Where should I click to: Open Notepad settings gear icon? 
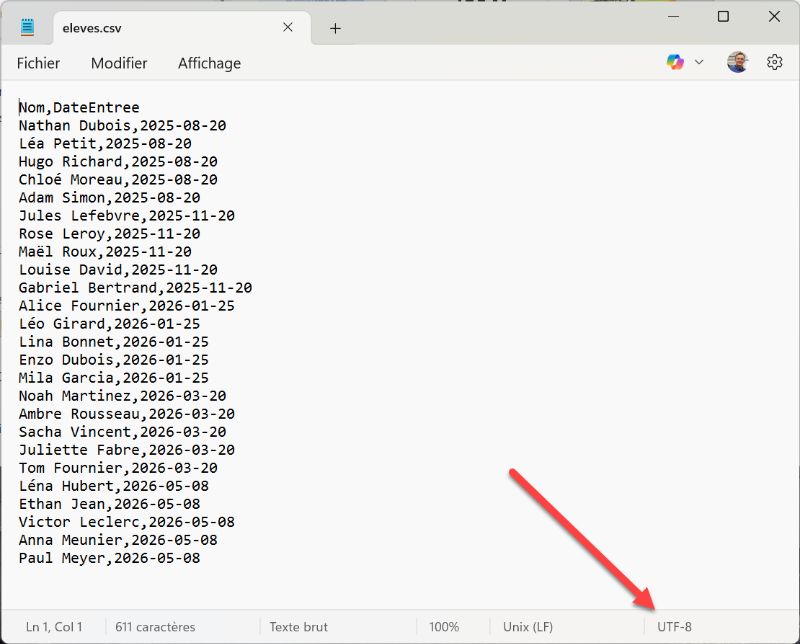coord(774,62)
